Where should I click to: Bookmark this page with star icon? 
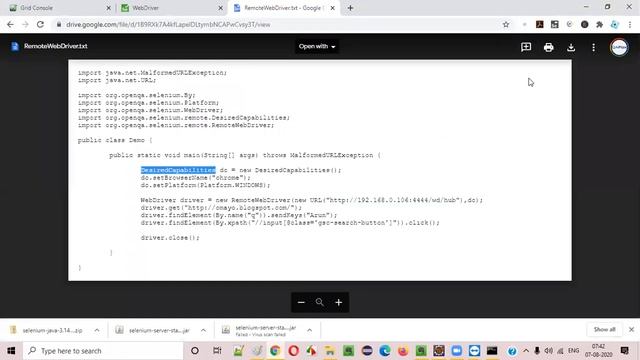pyautogui.click(x=506, y=24)
